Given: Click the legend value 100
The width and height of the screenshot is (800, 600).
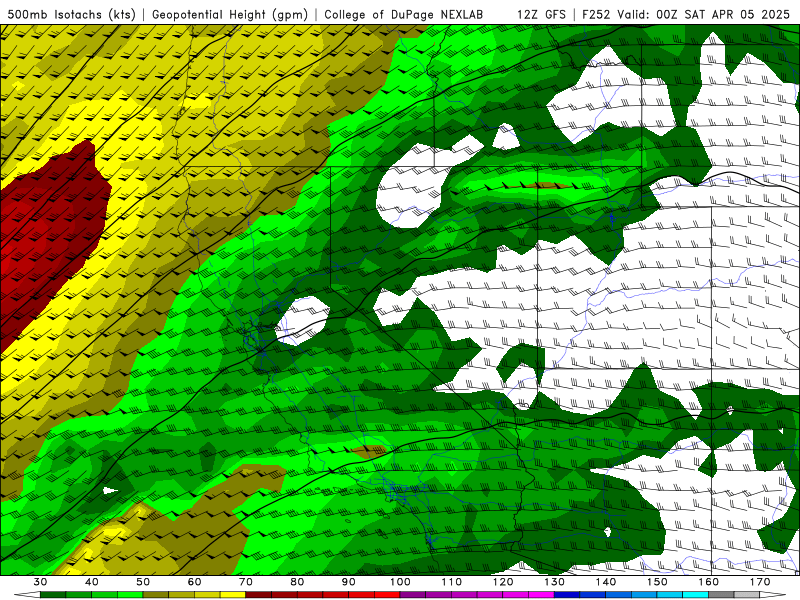Looking at the screenshot, I should point(400,582).
